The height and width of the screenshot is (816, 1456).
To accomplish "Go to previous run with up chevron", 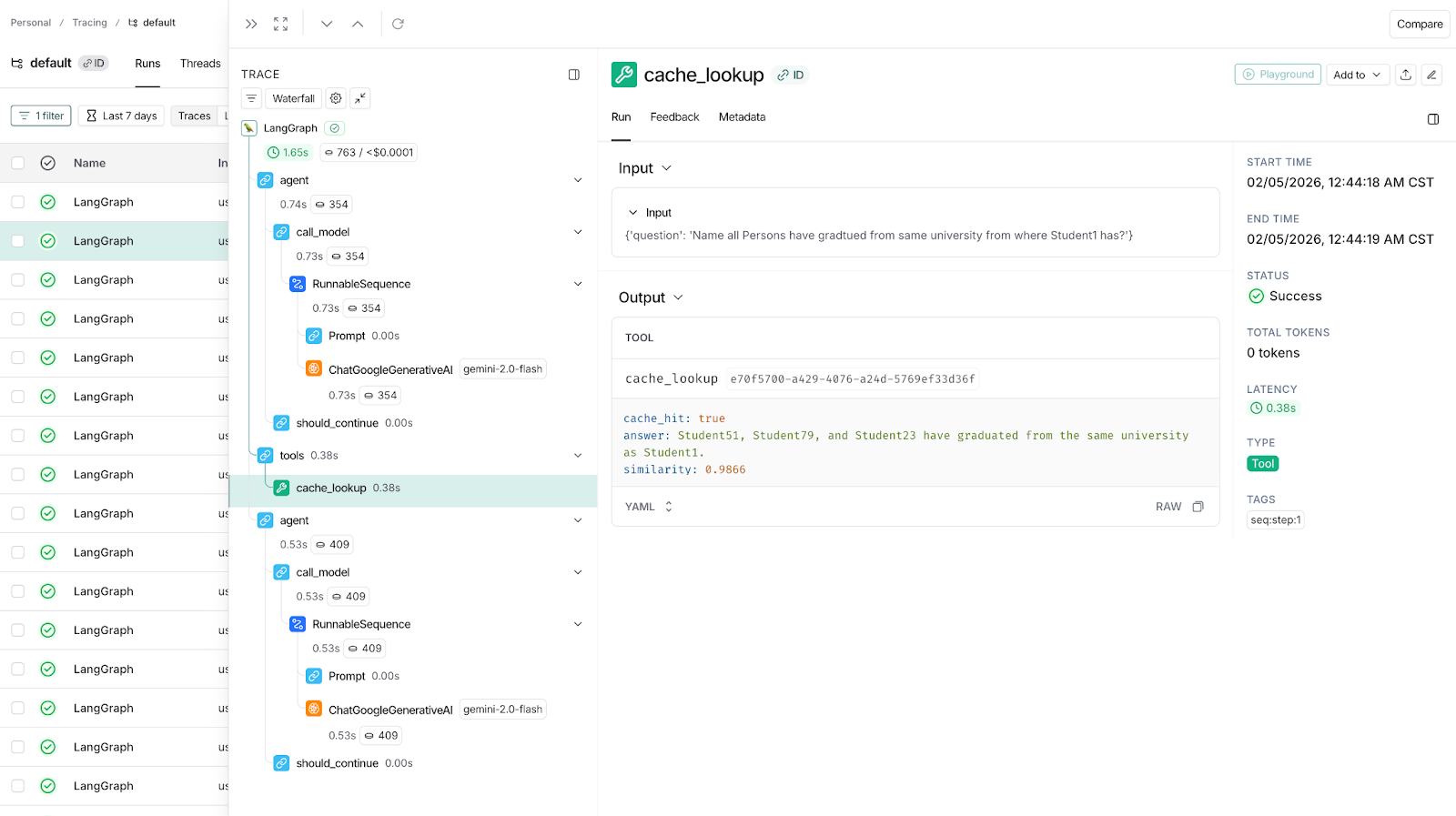I will (x=358, y=24).
